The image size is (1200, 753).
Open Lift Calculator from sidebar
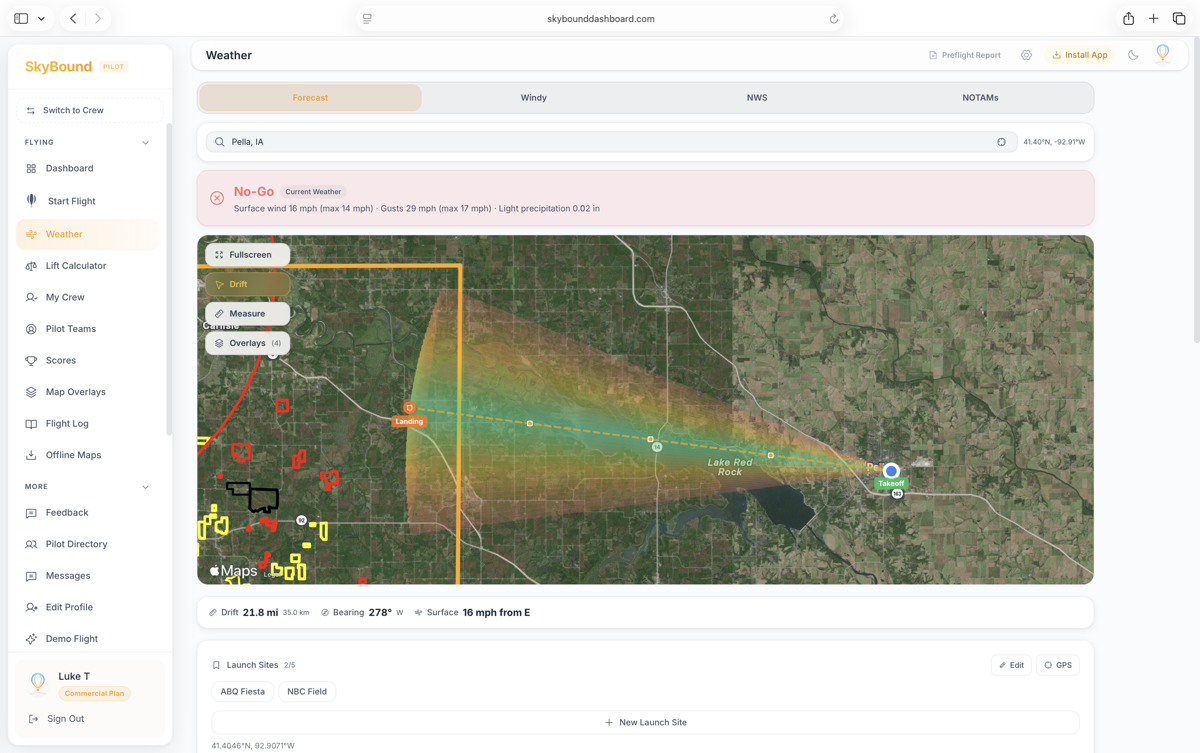point(75,266)
